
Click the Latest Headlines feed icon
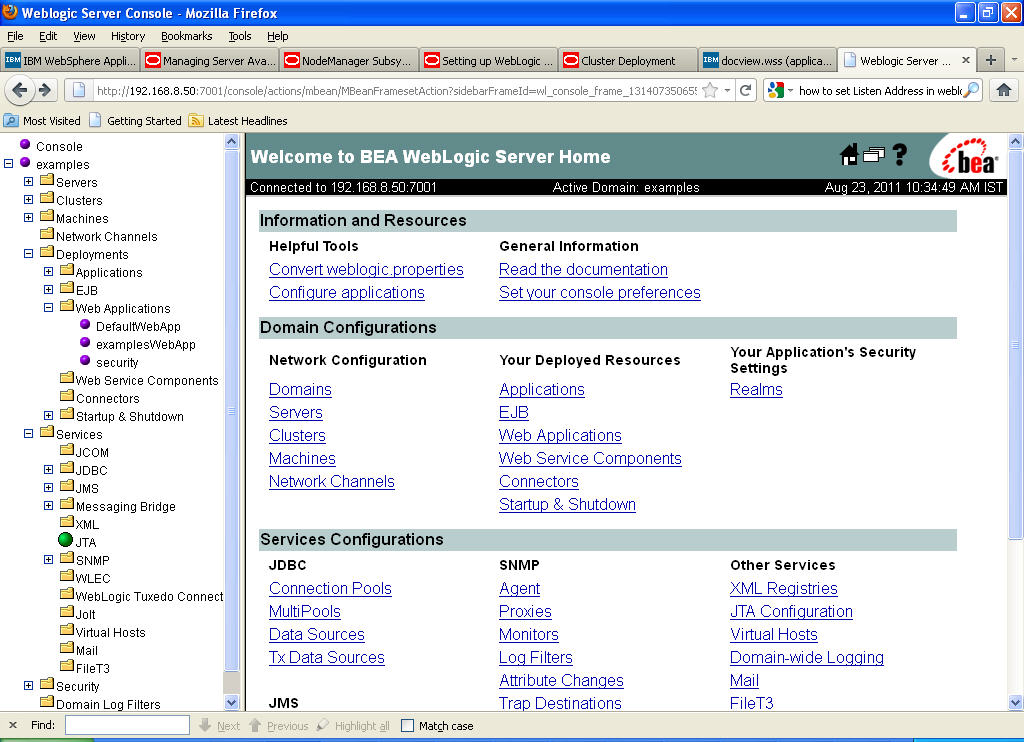(x=195, y=120)
